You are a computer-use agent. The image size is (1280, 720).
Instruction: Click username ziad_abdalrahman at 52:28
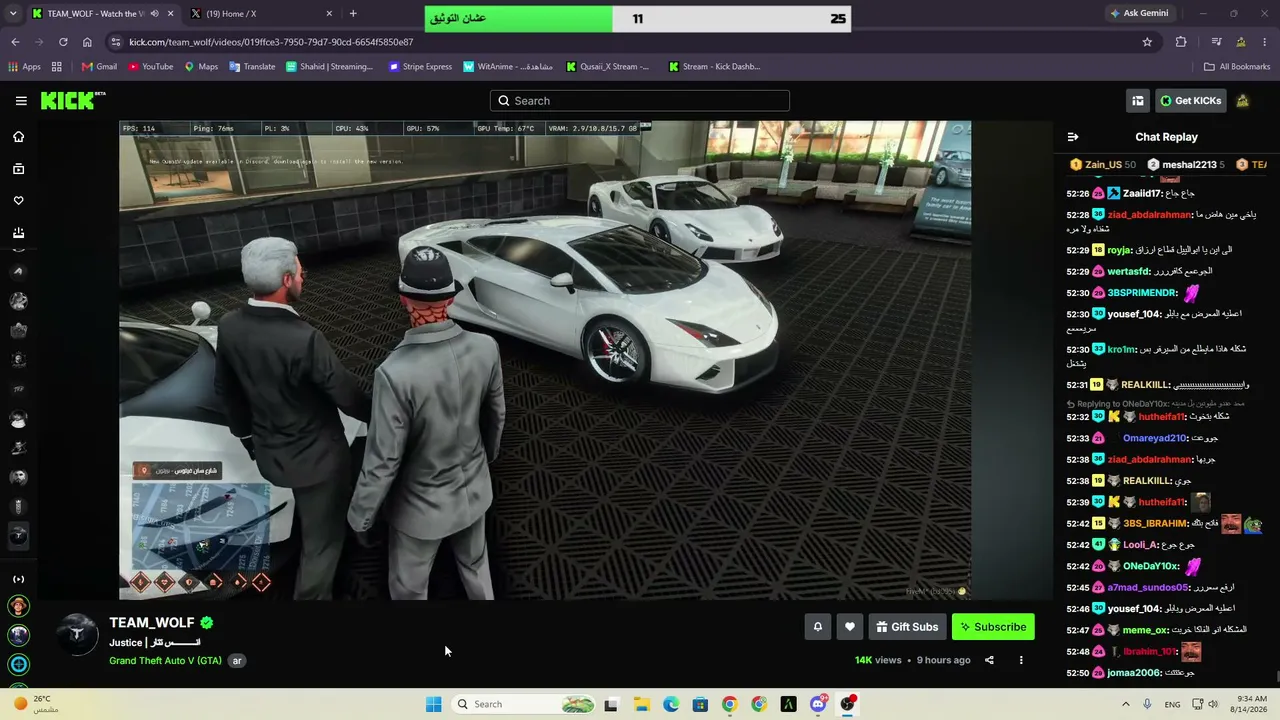[1150, 215]
